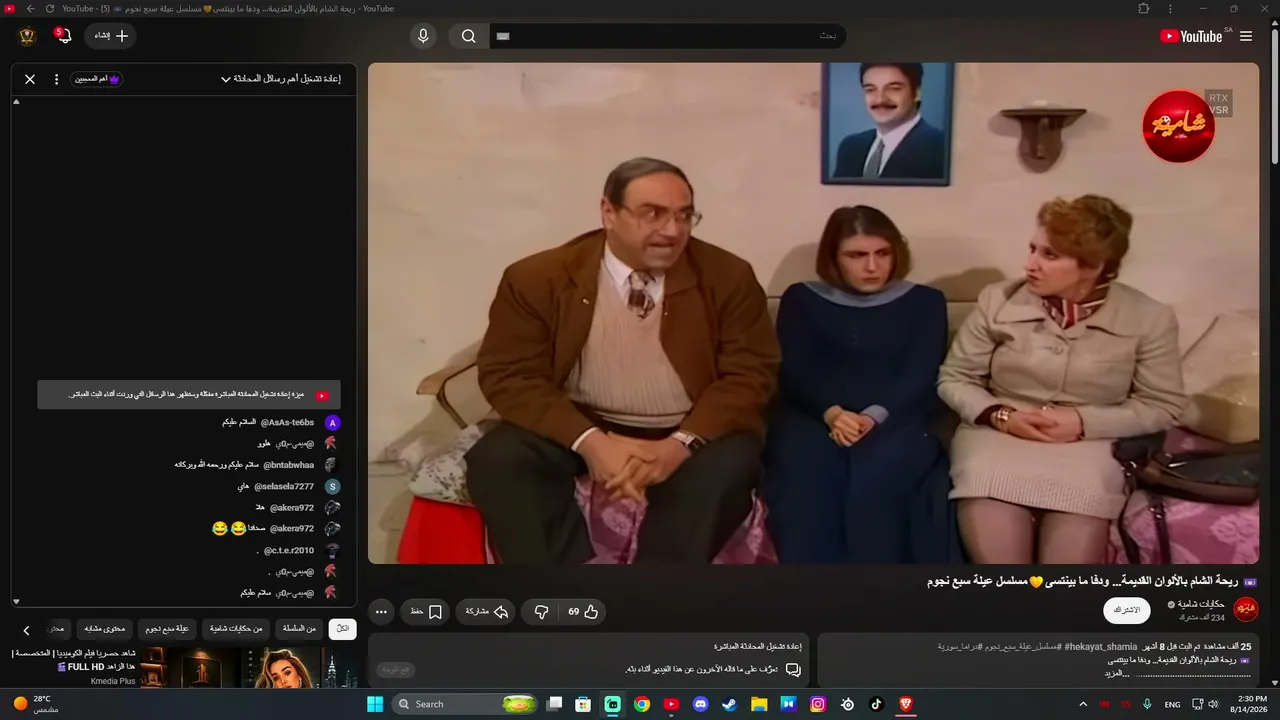The image size is (1280, 720).
Task: Go to YouTube home via the logo
Action: [x=1192, y=36]
